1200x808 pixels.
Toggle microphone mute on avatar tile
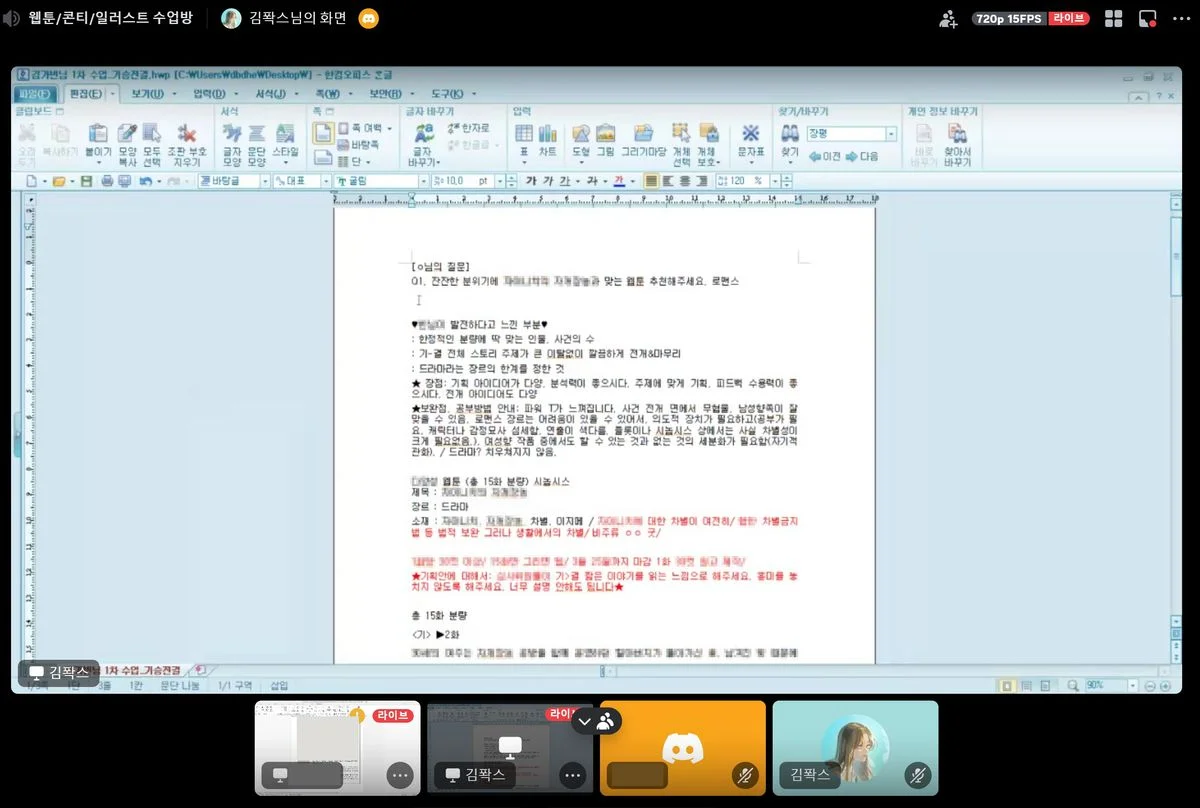(x=918, y=774)
